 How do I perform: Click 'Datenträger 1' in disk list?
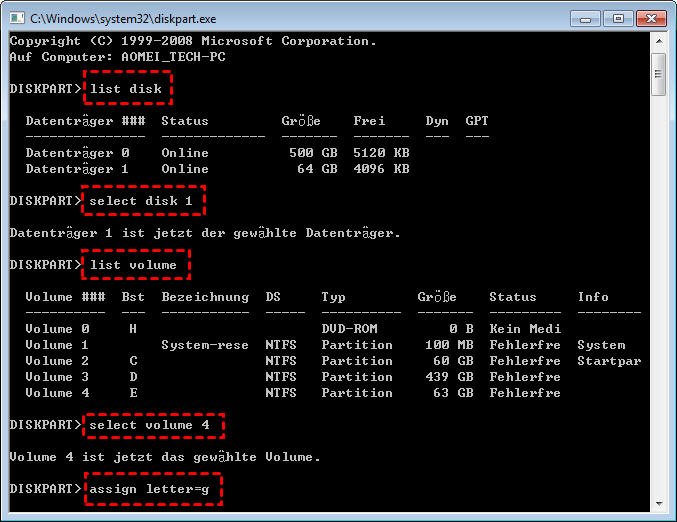(77, 169)
